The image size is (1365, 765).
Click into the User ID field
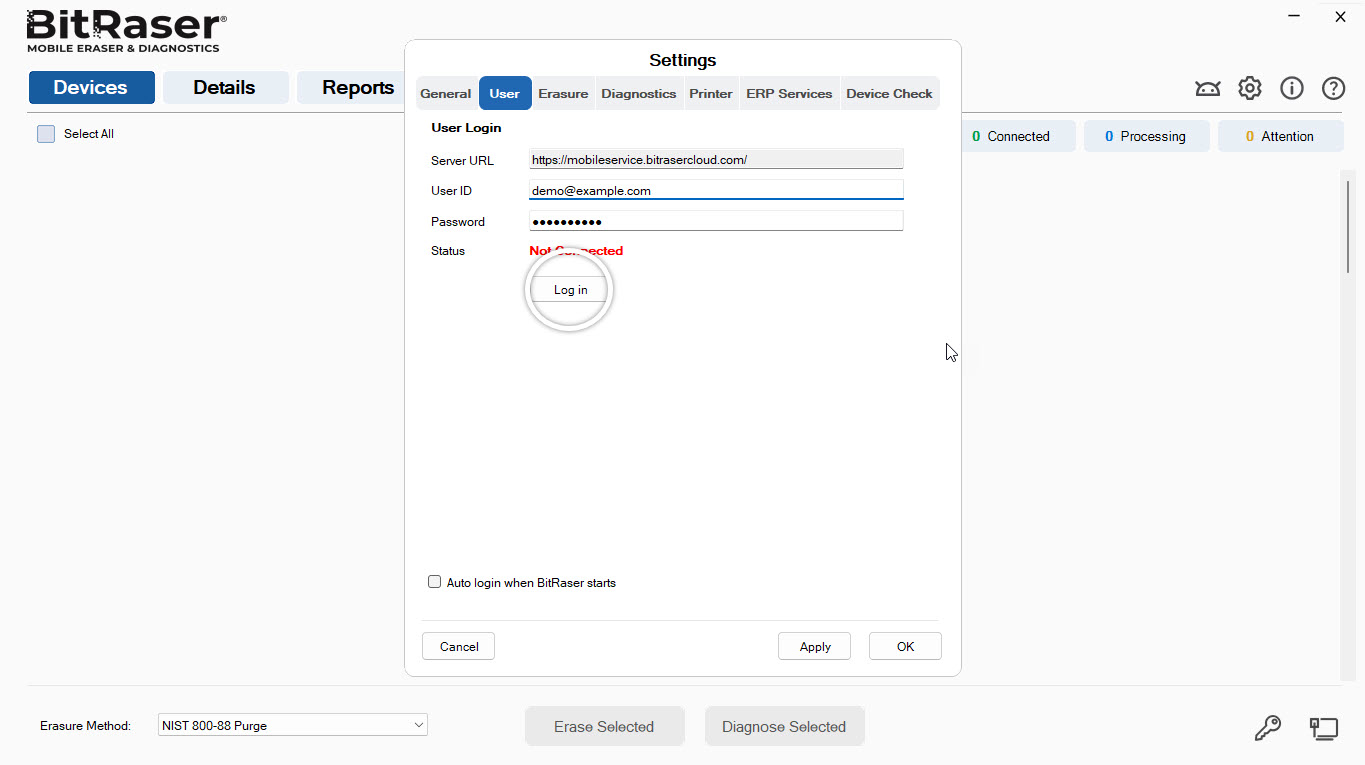tap(716, 190)
